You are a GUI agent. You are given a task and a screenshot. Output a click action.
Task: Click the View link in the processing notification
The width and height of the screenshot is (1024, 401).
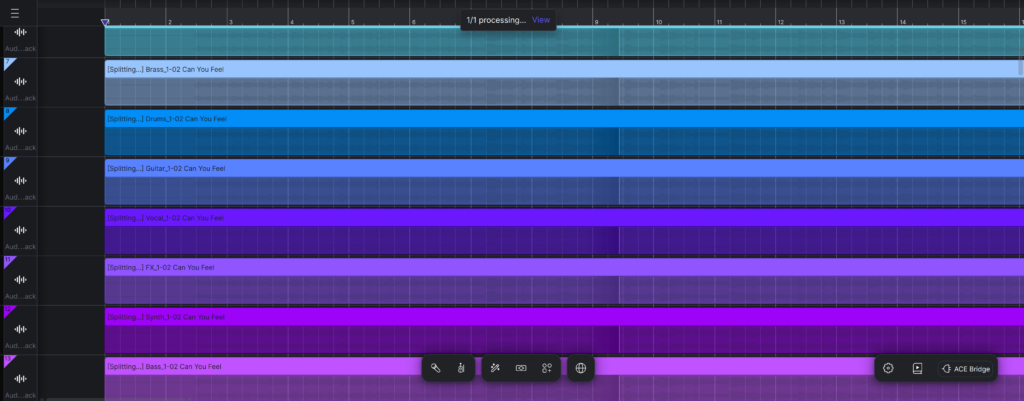540,20
